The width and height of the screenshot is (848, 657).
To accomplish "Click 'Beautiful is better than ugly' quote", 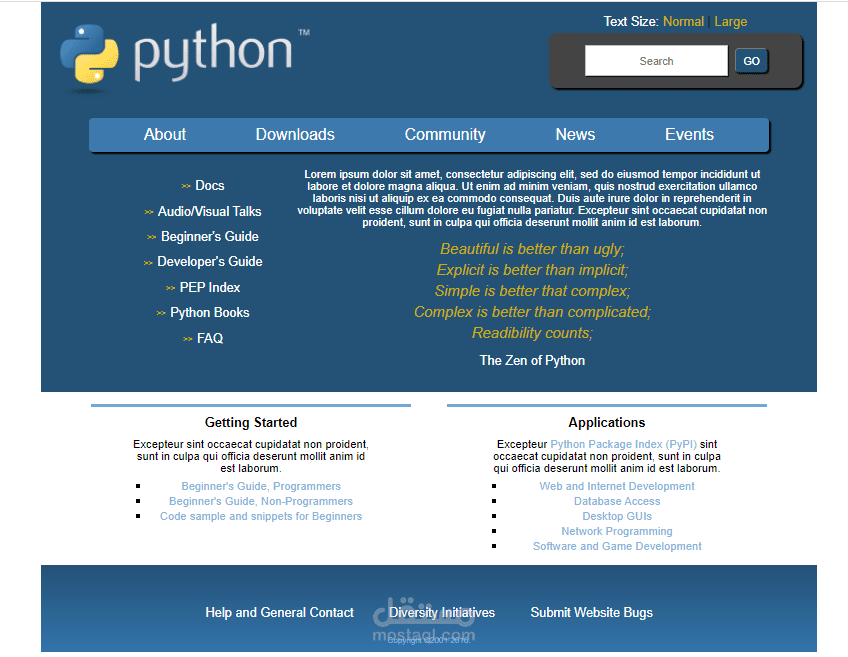I will (532, 249).
